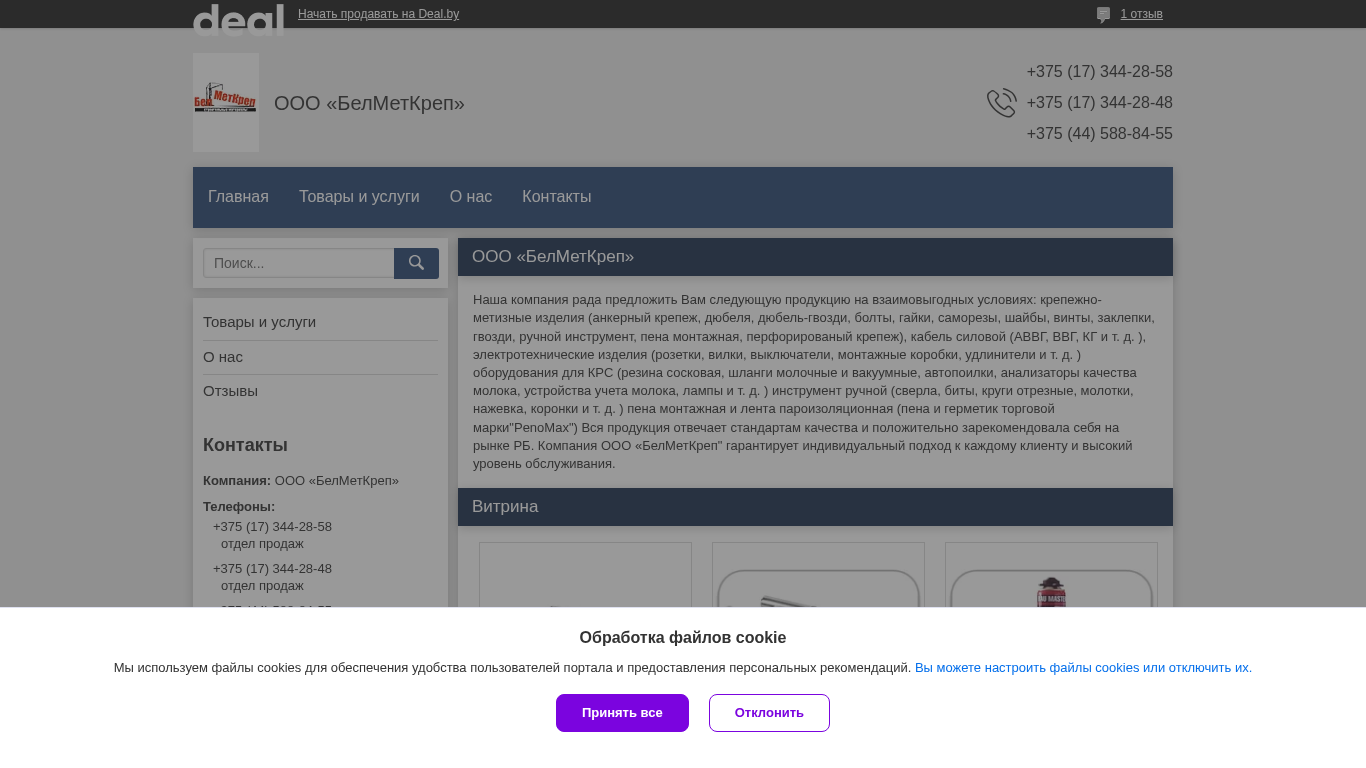Viewport: 1366px width, 768px height.
Task: Open «Контакты» navigation item
Action: [x=556, y=197]
